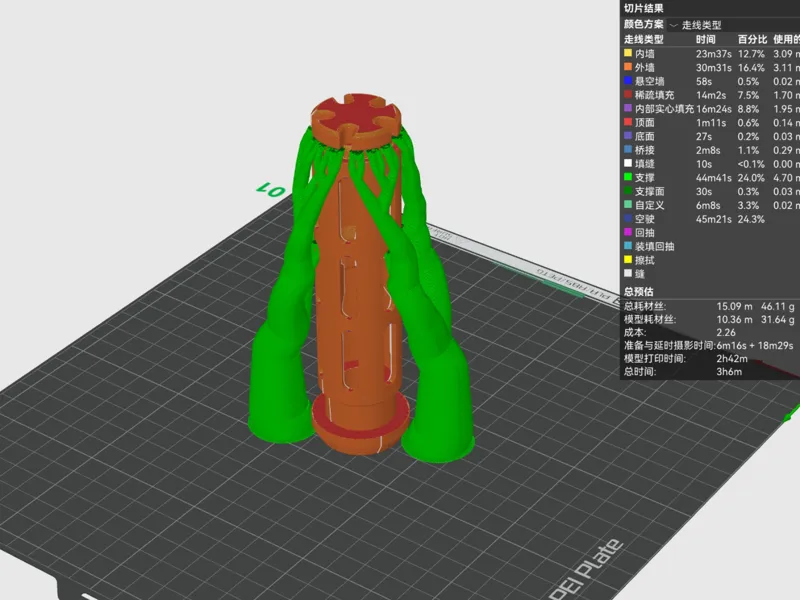Image resolution: width=800 pixels, height=600 pixels.
Task: Click the dark green 支撑面 swatch icon
Action: [x=628, y=191]
